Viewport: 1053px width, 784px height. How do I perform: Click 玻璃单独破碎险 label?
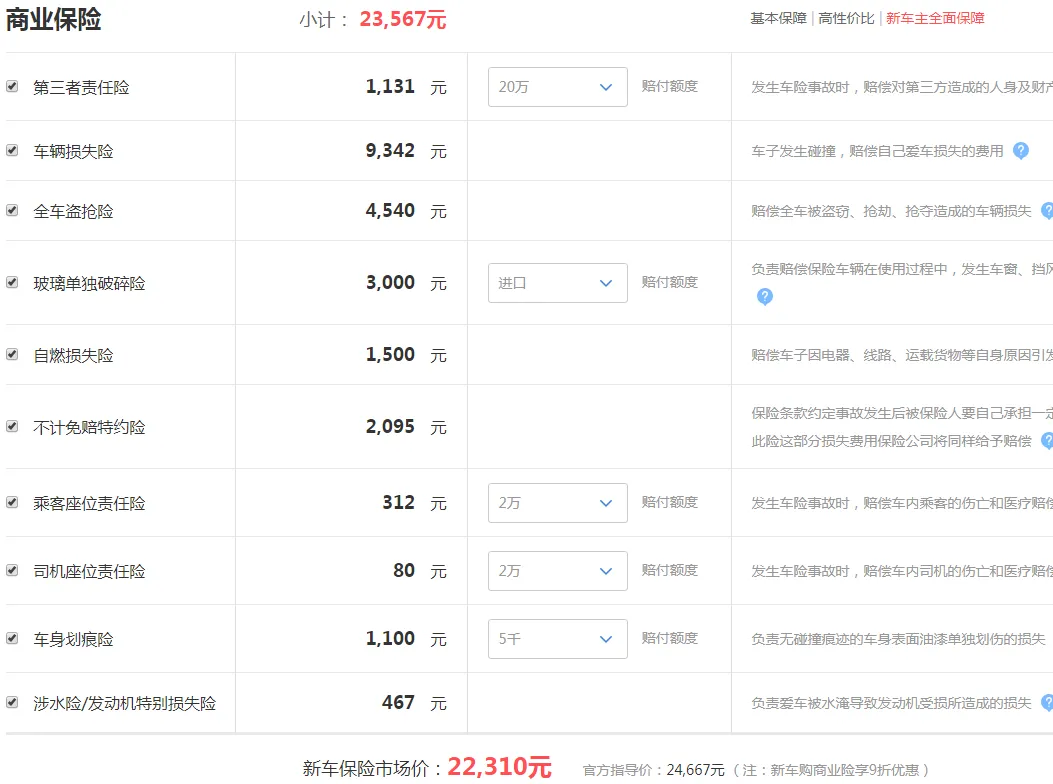click(x=89, y=284)
